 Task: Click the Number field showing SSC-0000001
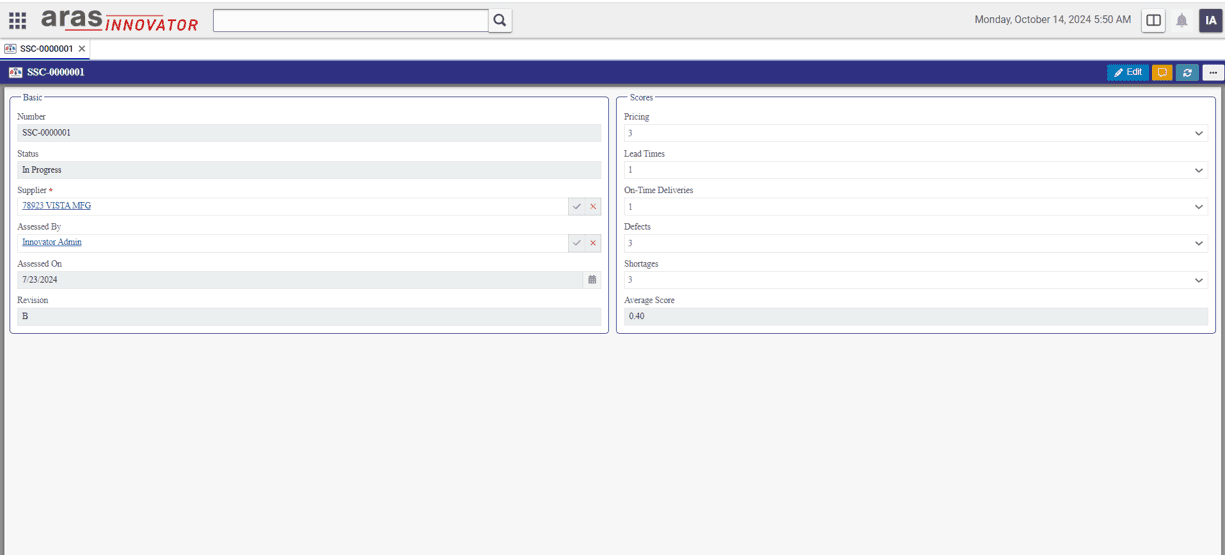coord(309,133)
